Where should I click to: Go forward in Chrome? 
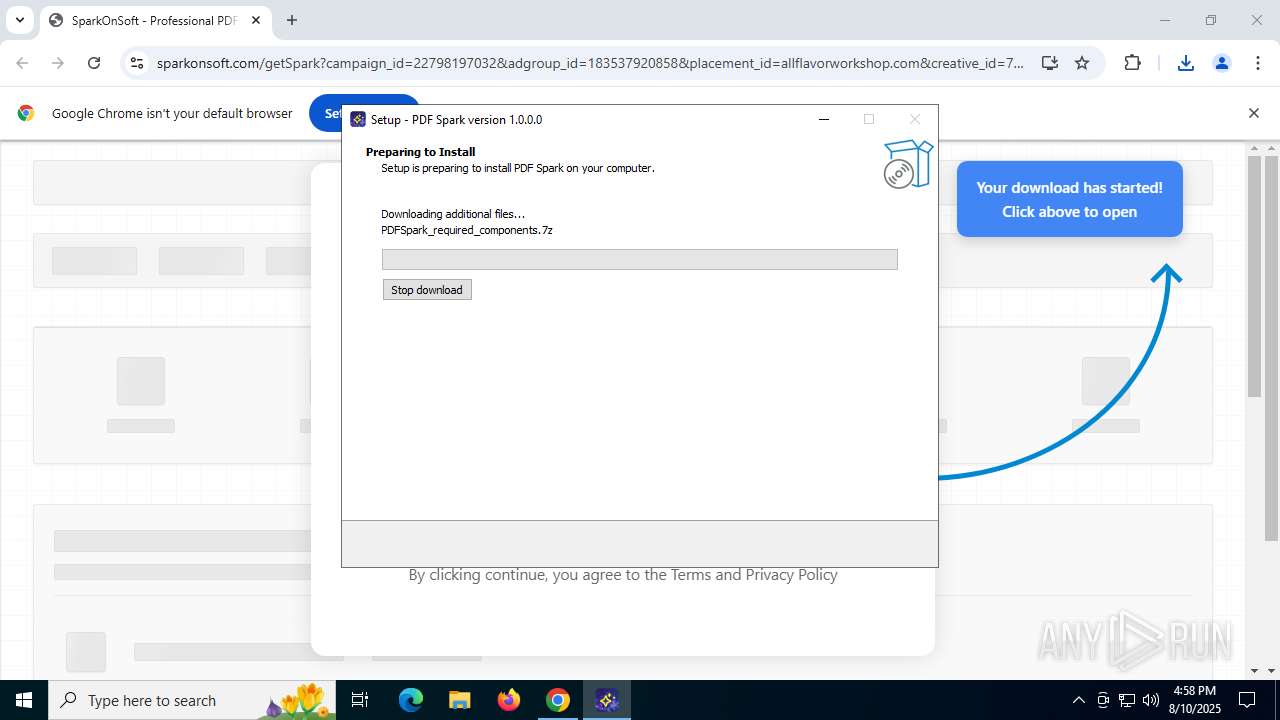pyautogui.click(x=58, y=63)
